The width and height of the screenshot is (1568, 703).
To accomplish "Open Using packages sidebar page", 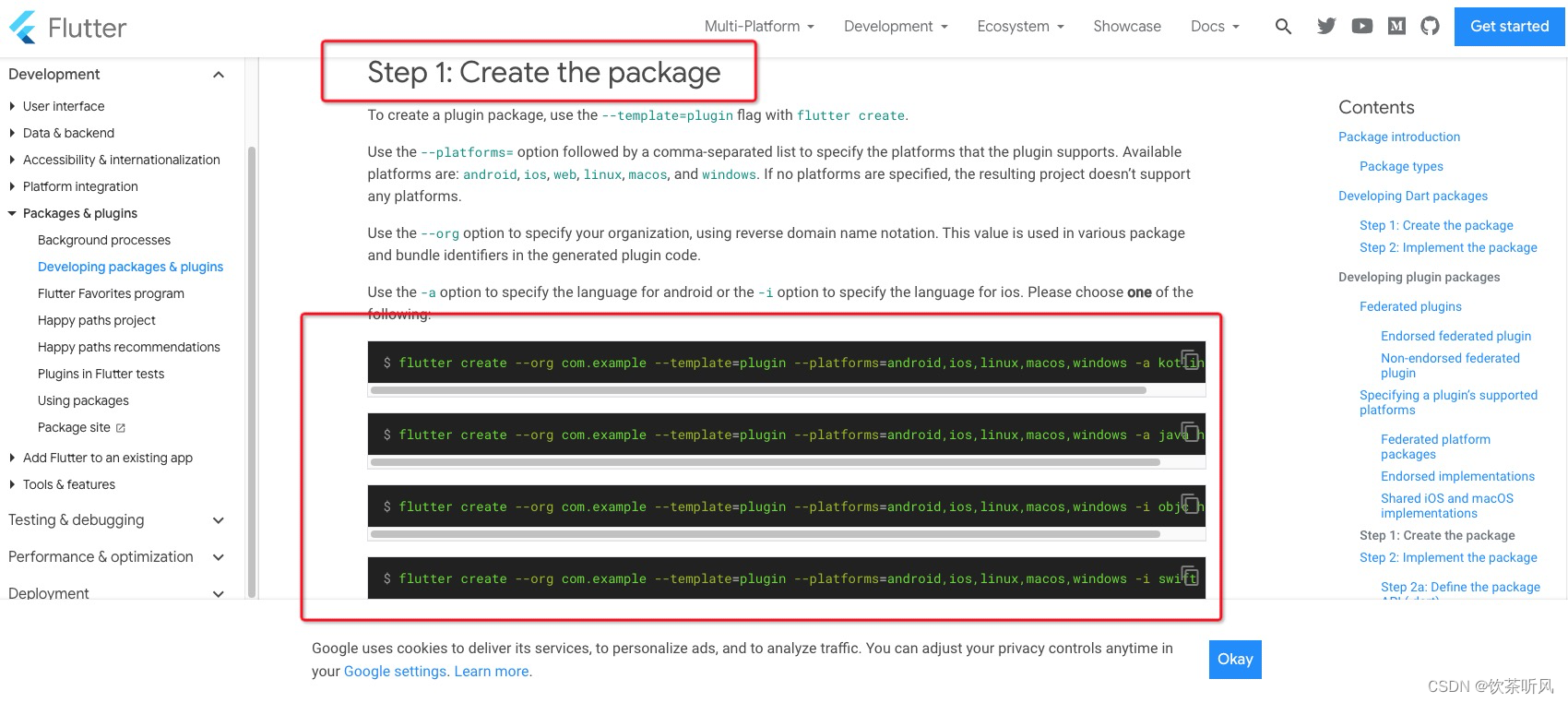I will click(83, 400).
